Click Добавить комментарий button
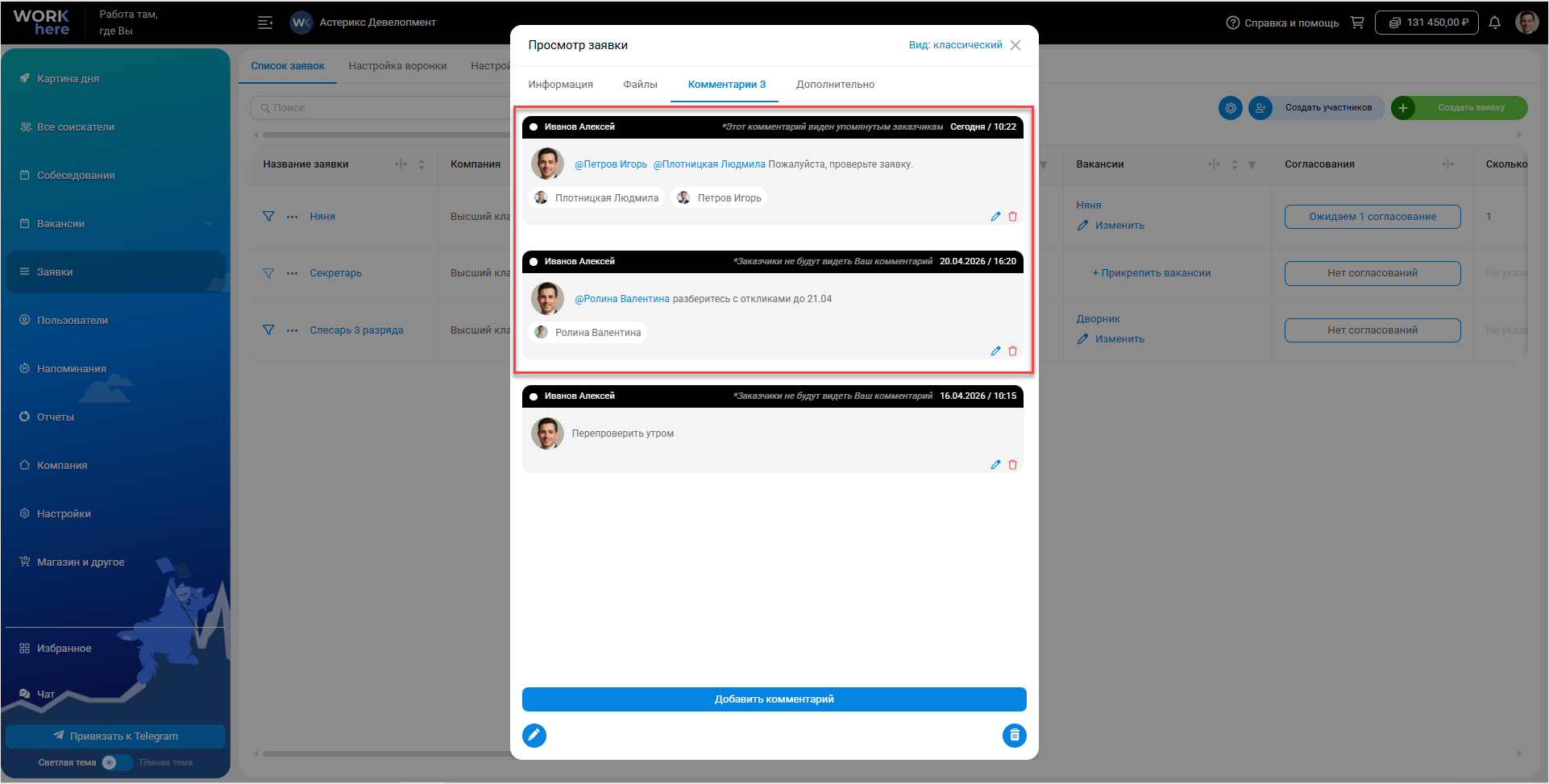The width and height of the screenshot is (1549, 784). 774,699
